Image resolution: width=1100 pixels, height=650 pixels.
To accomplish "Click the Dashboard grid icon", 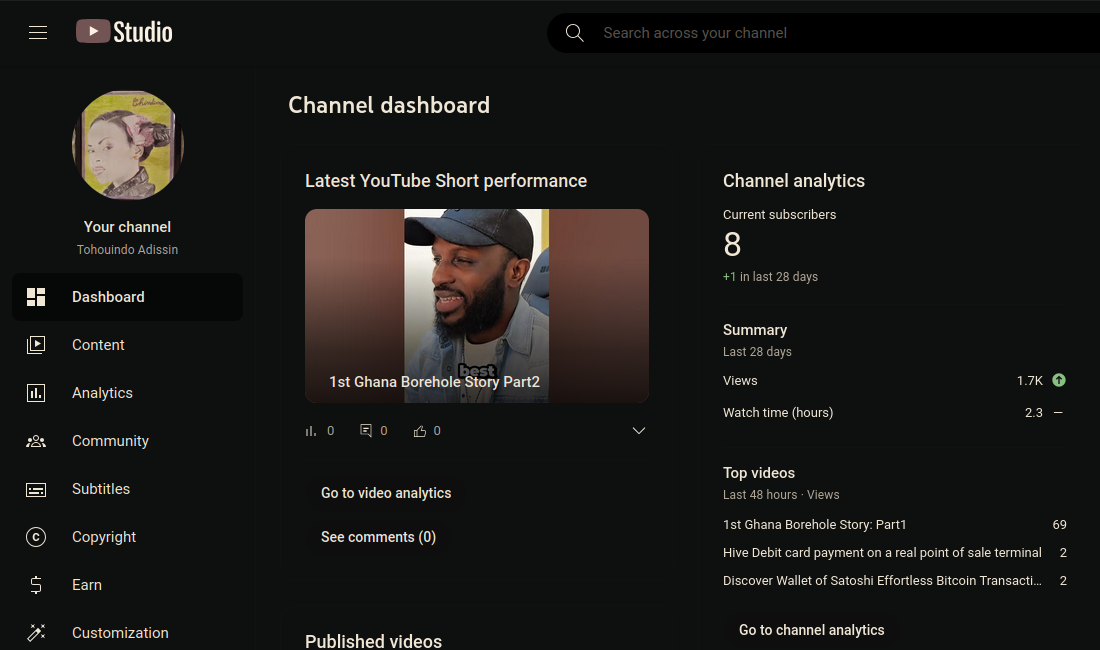I will tap(36, 297).
